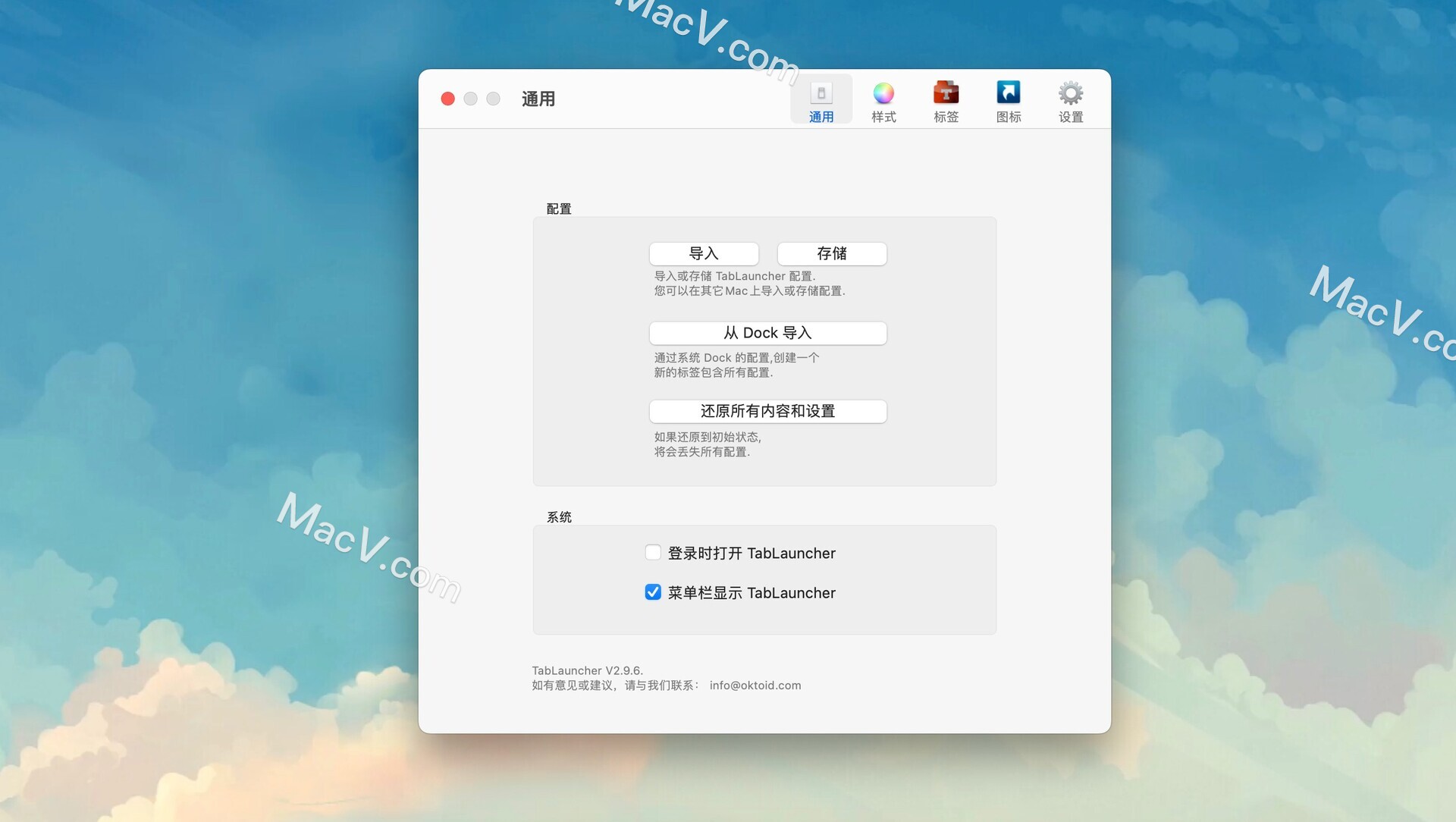Open the 通用 (General) toolbar tab
The width and height of the screenshot is (1456, 822).
821,101
